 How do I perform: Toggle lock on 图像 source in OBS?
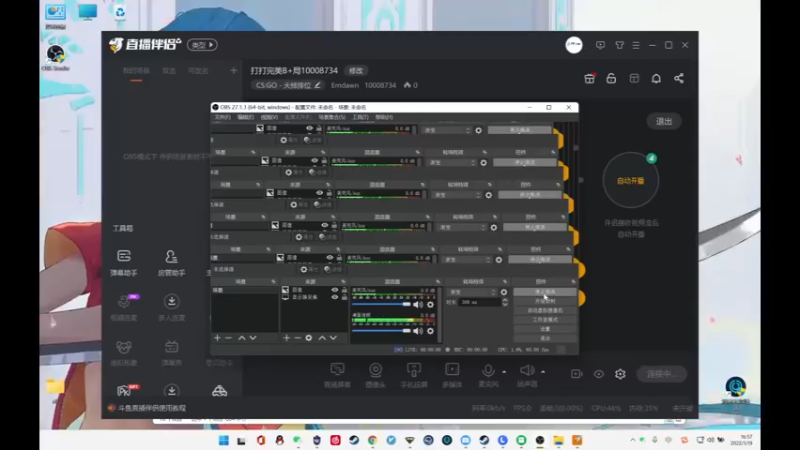[344, 290]
